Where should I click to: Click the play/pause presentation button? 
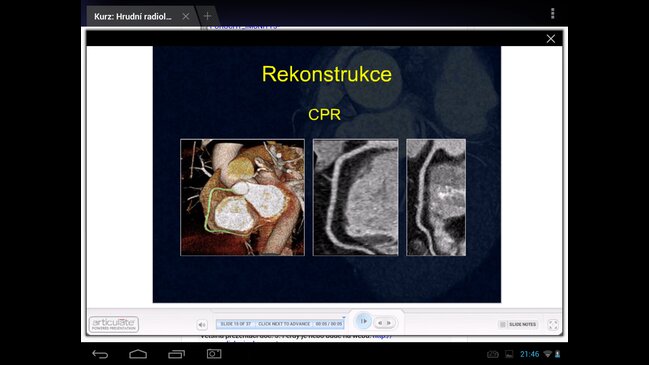coord(363,321)
